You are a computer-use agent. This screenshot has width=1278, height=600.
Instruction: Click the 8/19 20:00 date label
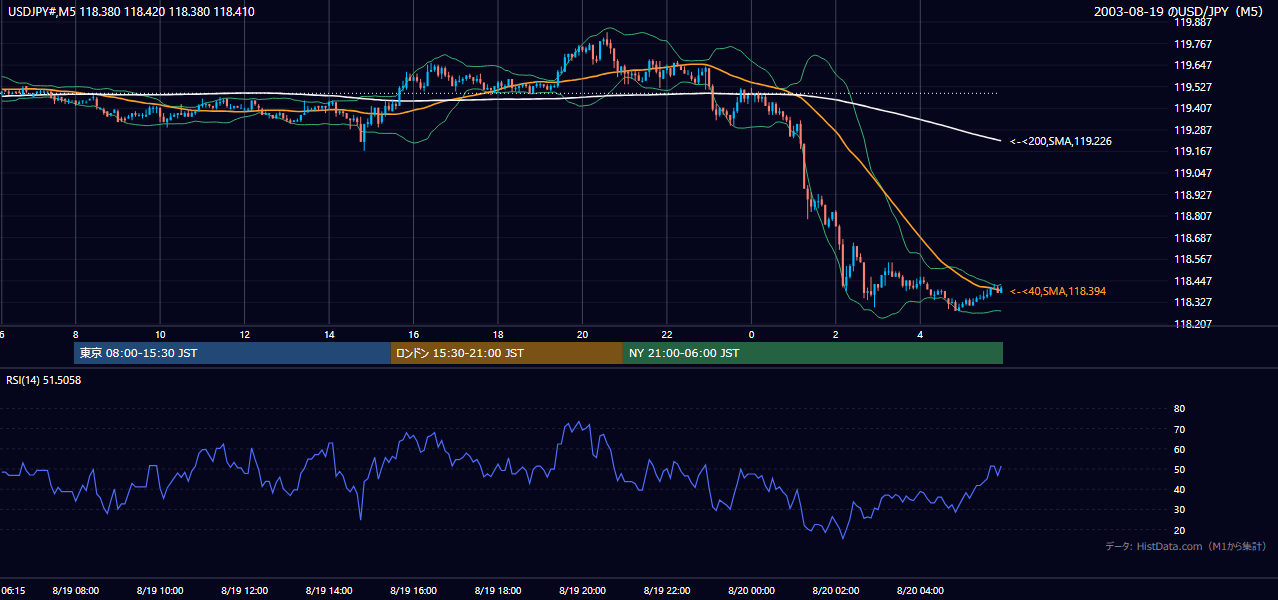[x=582, y=591]
